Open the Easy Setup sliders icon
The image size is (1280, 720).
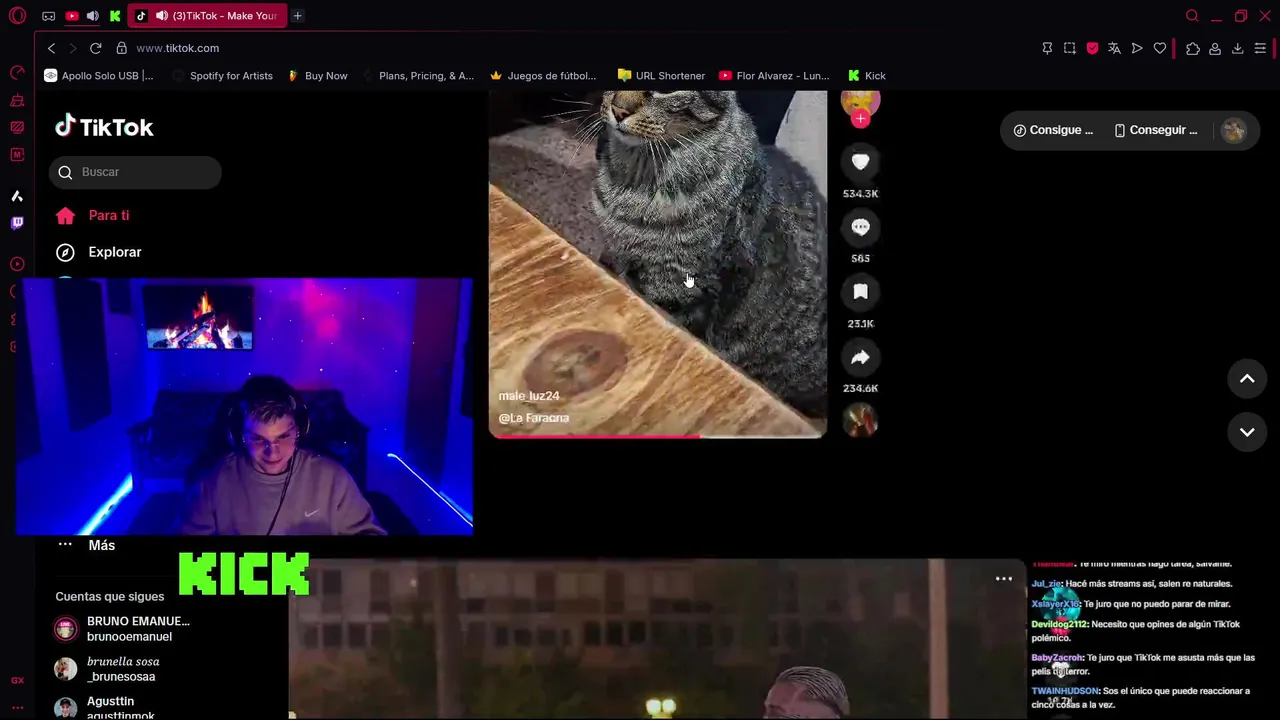click(1260, 48)
